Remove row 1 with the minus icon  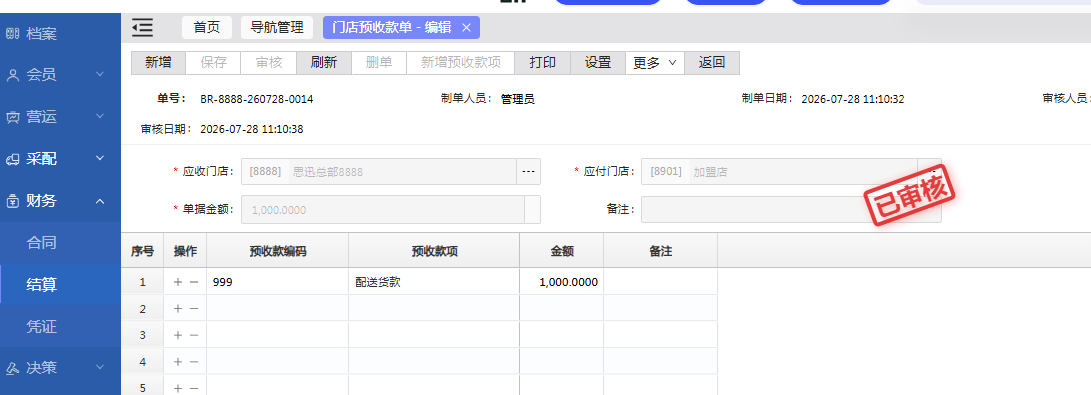pyautogui.click(x=194, y=282)
